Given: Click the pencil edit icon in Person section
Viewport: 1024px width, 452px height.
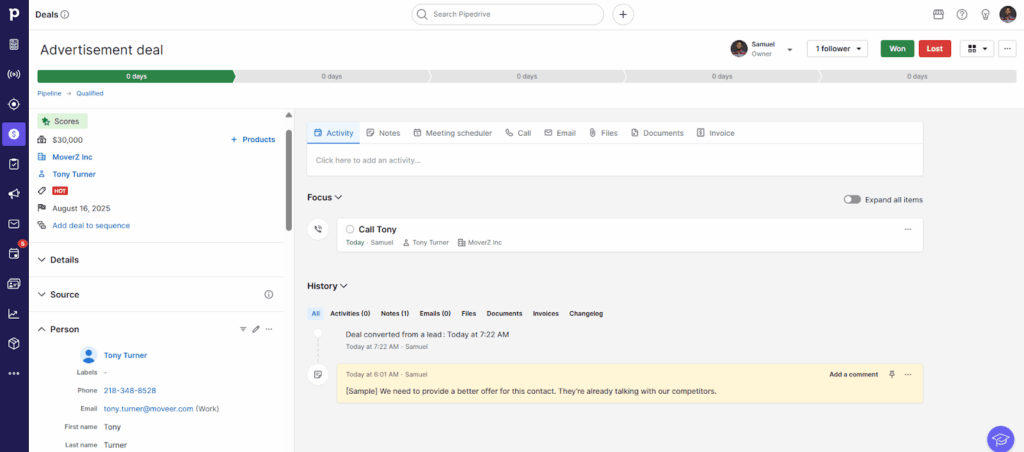Looking at the screenshot, I should (x=256, y=329).
